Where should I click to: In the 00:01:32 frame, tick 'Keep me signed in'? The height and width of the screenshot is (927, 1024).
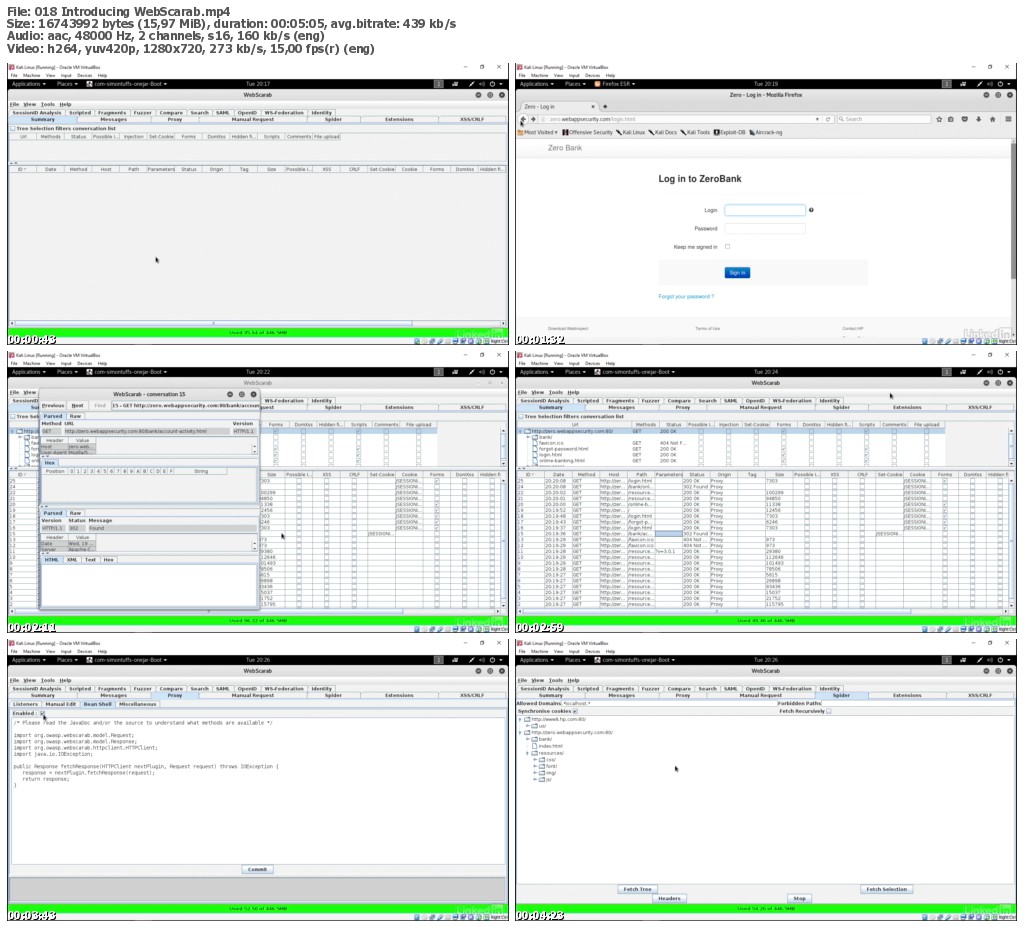[x=728, y=246]
